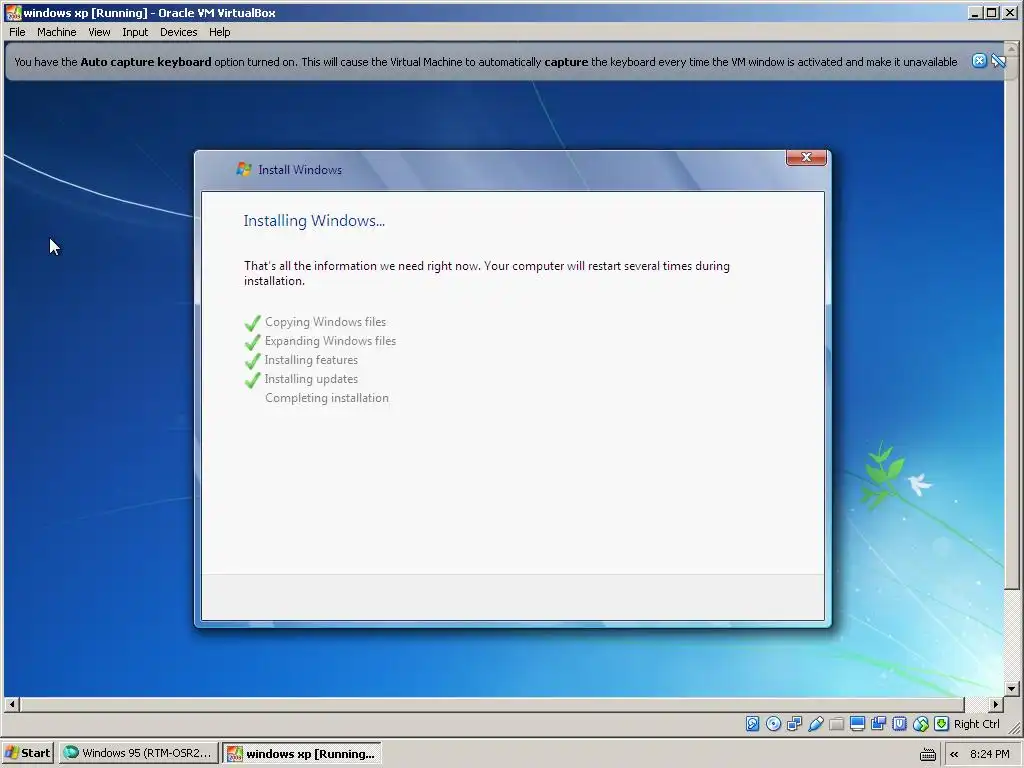The height and width of the screenshot is (768, 1024).
Task: Open the Input menu
Action: click(x=135, y=32)
